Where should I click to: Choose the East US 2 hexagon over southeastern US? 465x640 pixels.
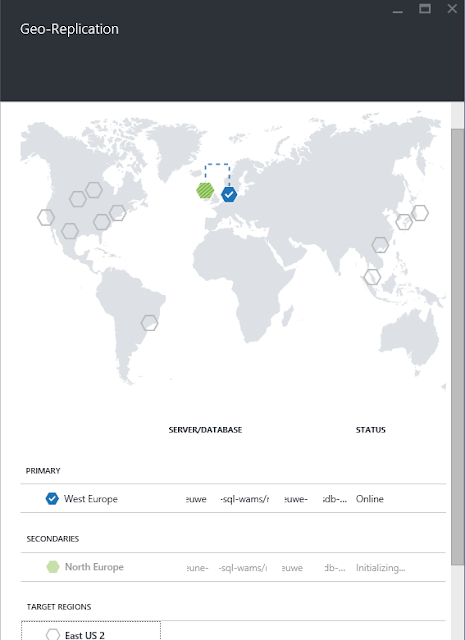click(102, 222)
